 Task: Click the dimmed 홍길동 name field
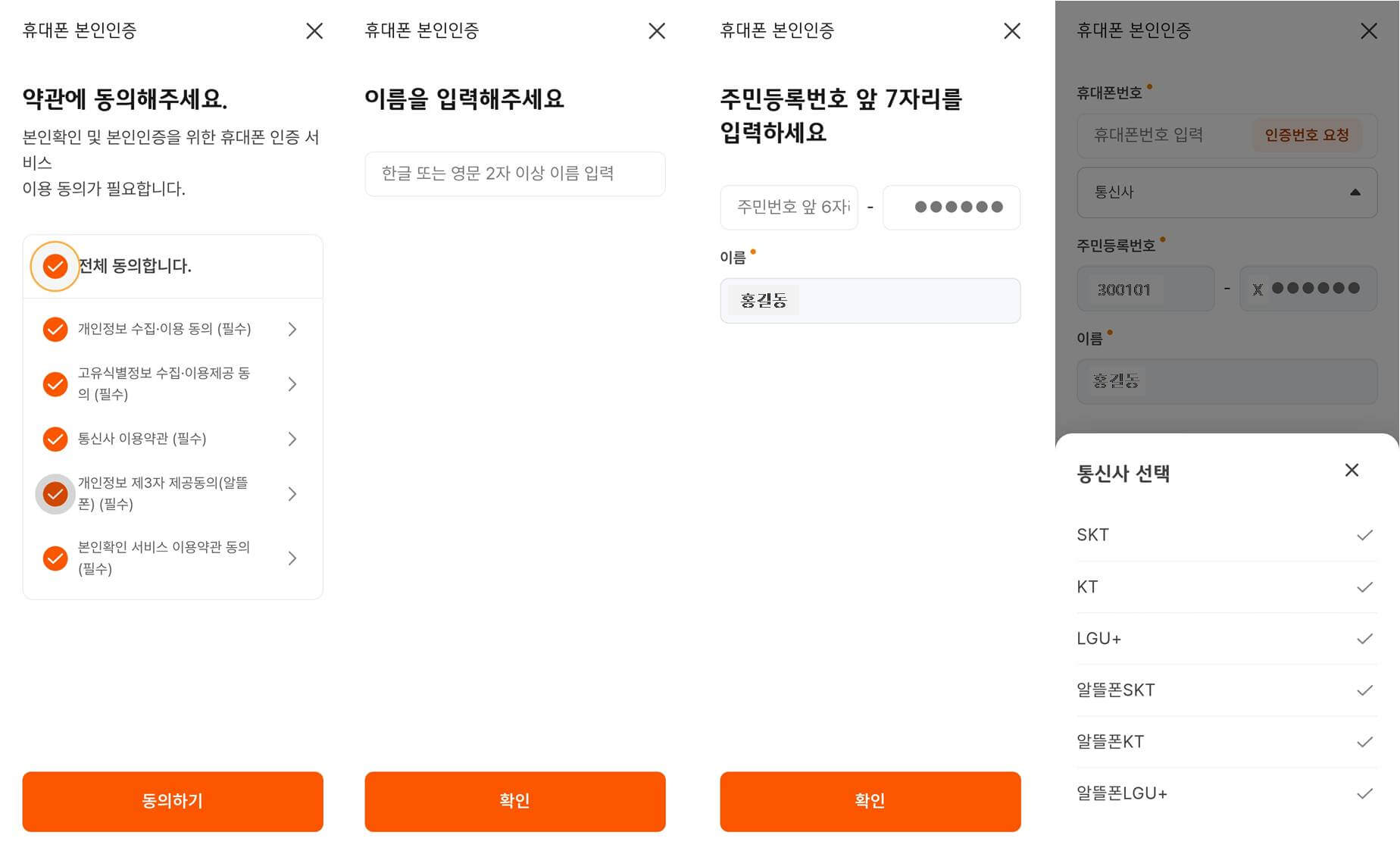[1227, 381]
